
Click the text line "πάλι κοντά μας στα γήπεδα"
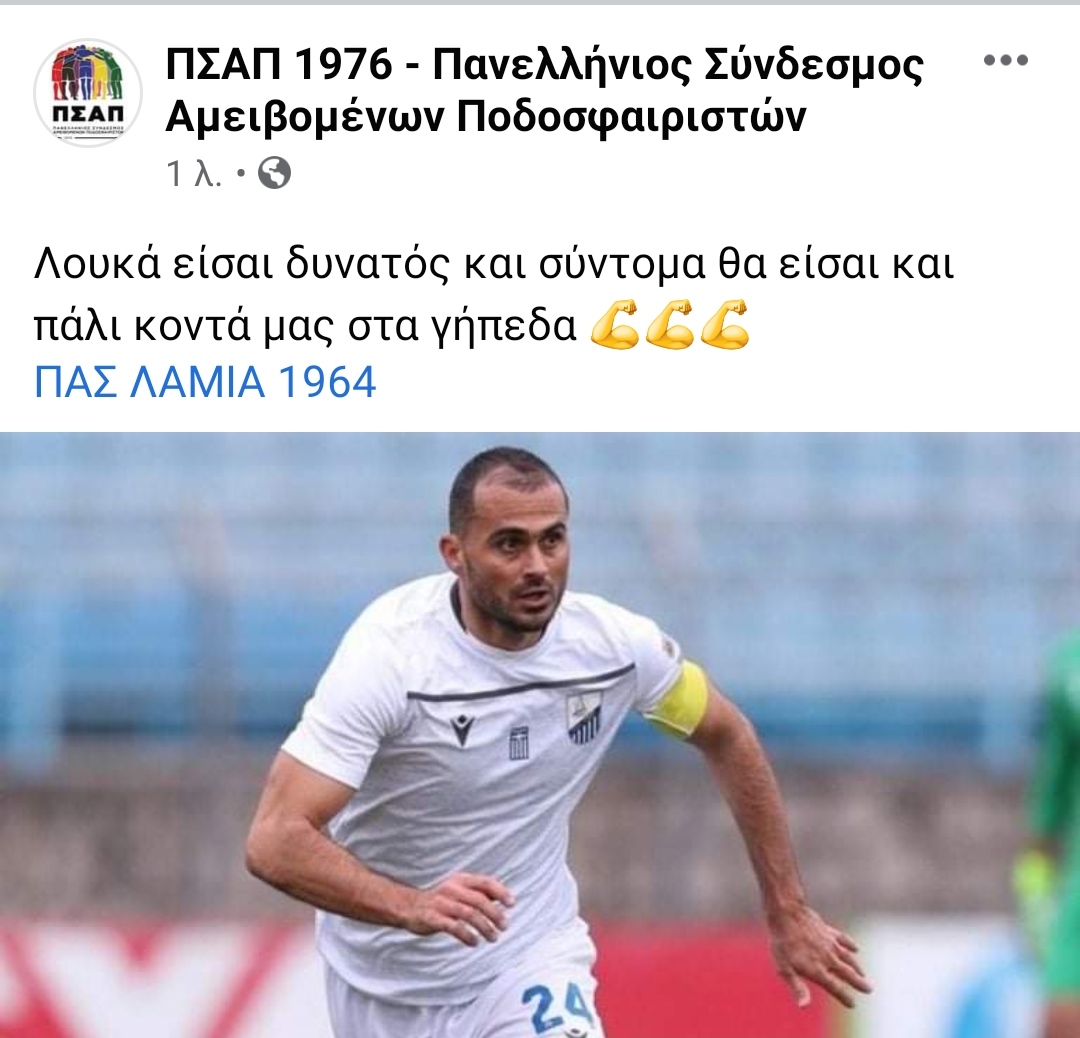point(305,326)
